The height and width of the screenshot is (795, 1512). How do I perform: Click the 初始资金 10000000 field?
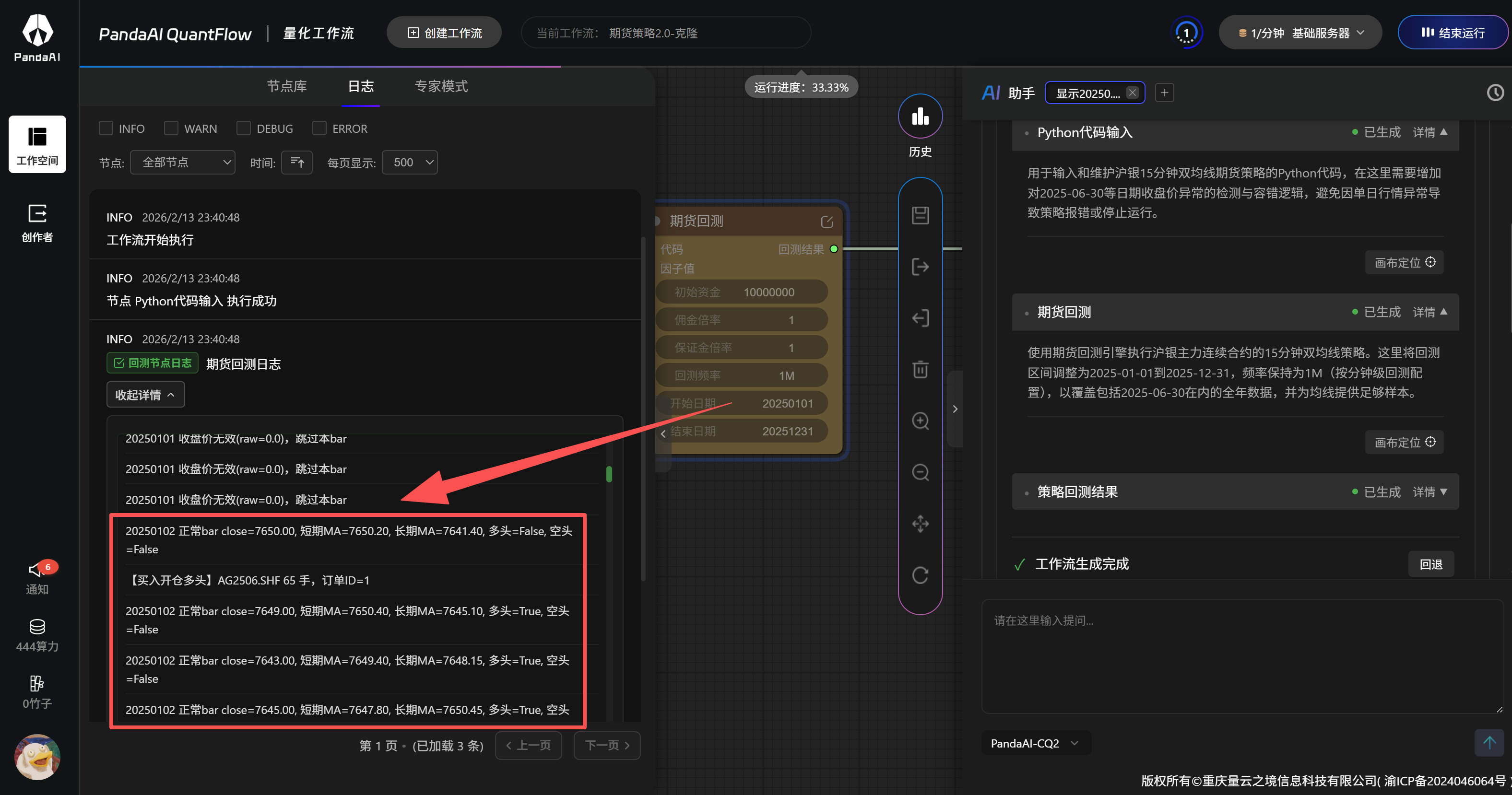coord(741,292)
